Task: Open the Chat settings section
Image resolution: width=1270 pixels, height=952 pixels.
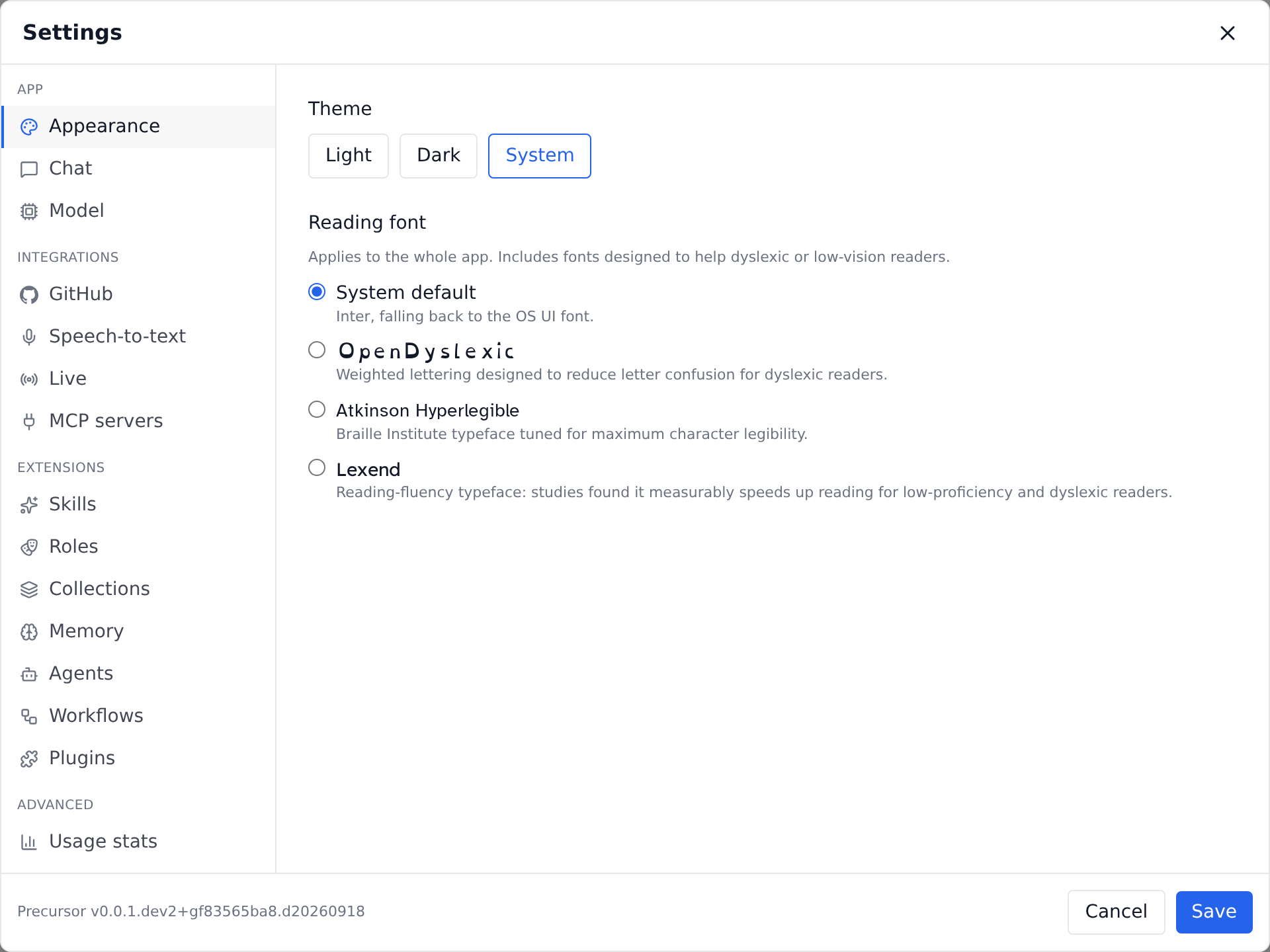Action: (x=139, y=169)
